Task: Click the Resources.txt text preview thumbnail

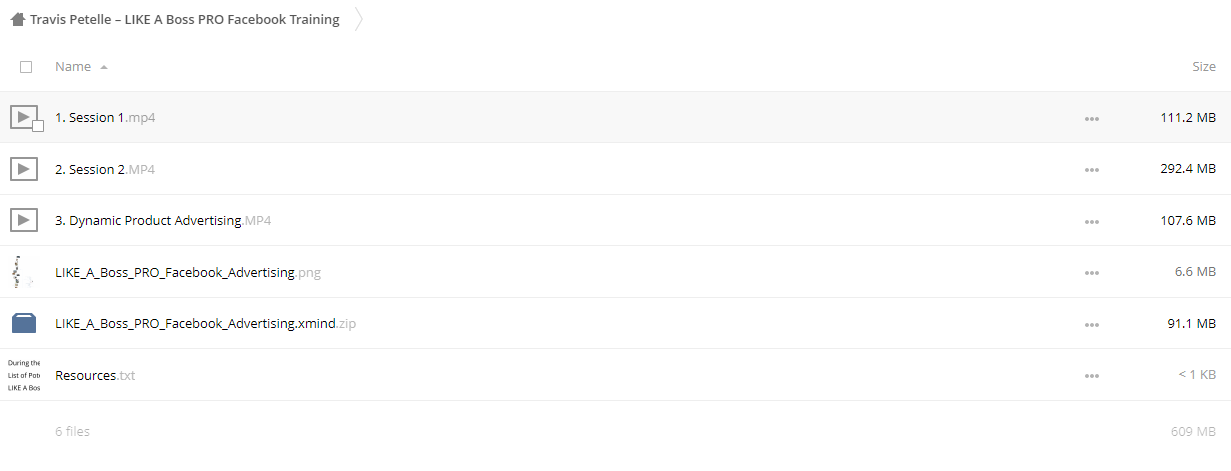Action: point(24,375)
